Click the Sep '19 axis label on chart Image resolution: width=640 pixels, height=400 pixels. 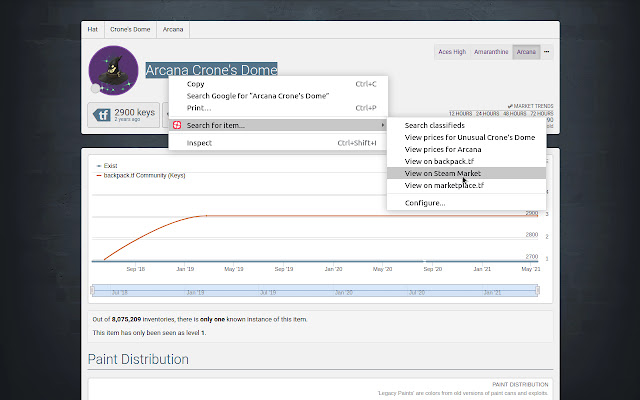(284, 269)
